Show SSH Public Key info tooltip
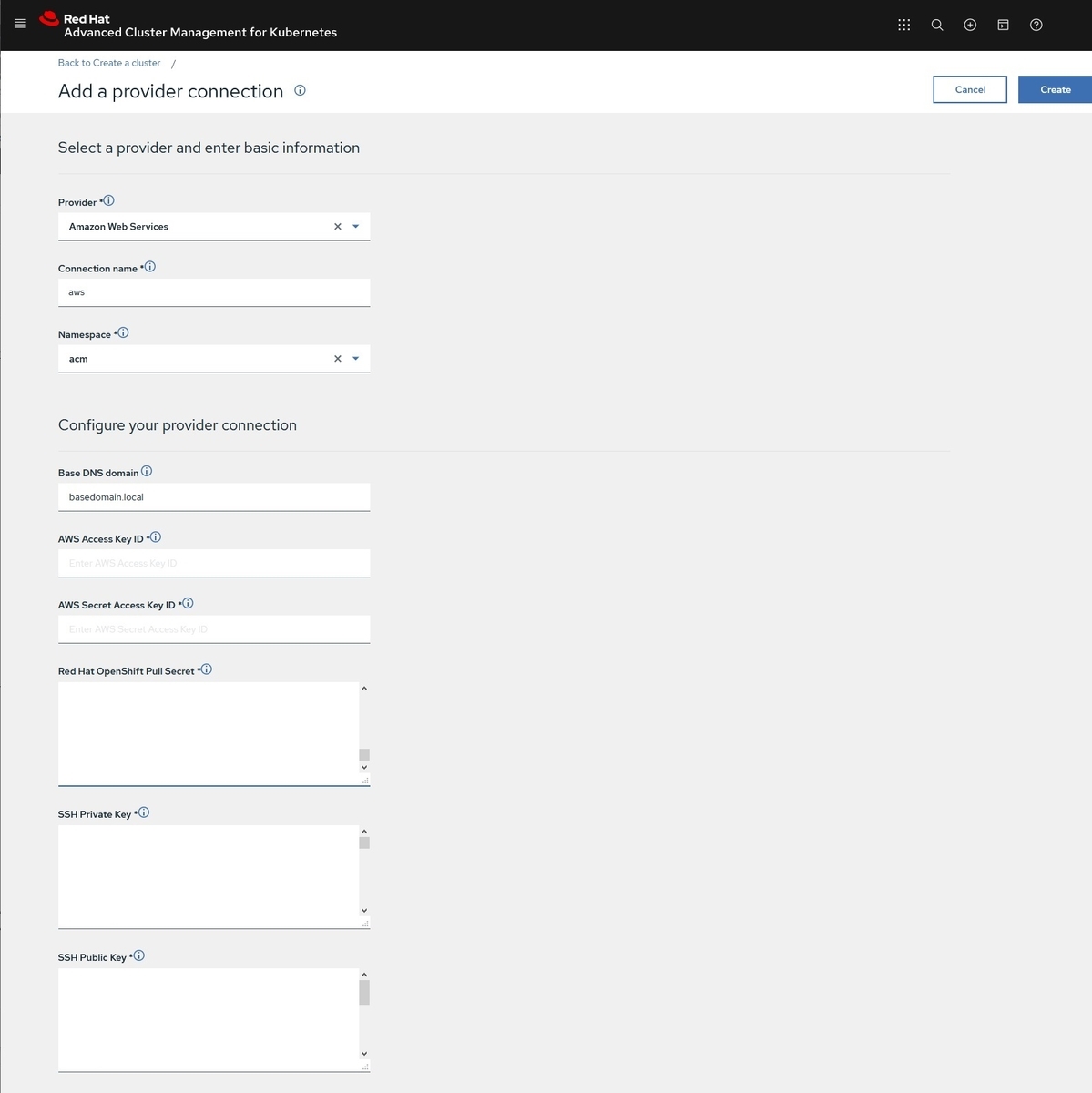The width and height of the screenshot is (1092, 1093). coord(139,955)
